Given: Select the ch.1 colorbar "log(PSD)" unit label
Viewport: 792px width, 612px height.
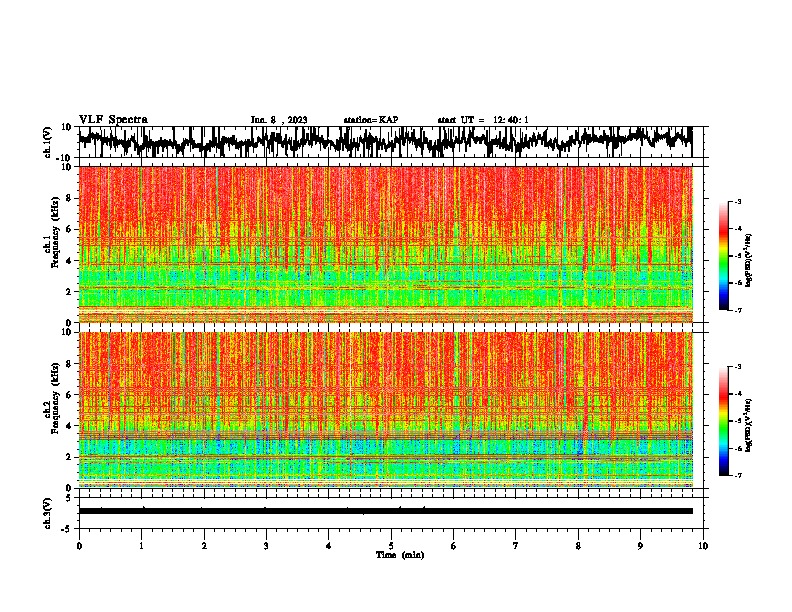Looking at the screenshot, I should [x=748, y=261].
